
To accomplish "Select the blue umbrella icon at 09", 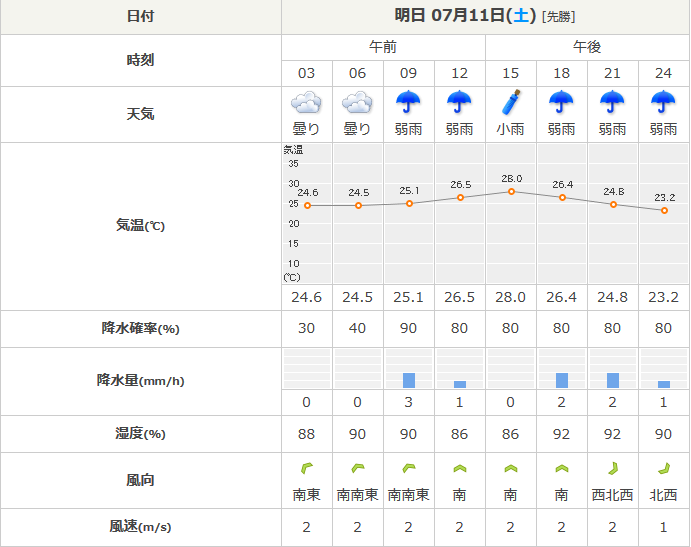I will tap(408, 102).
